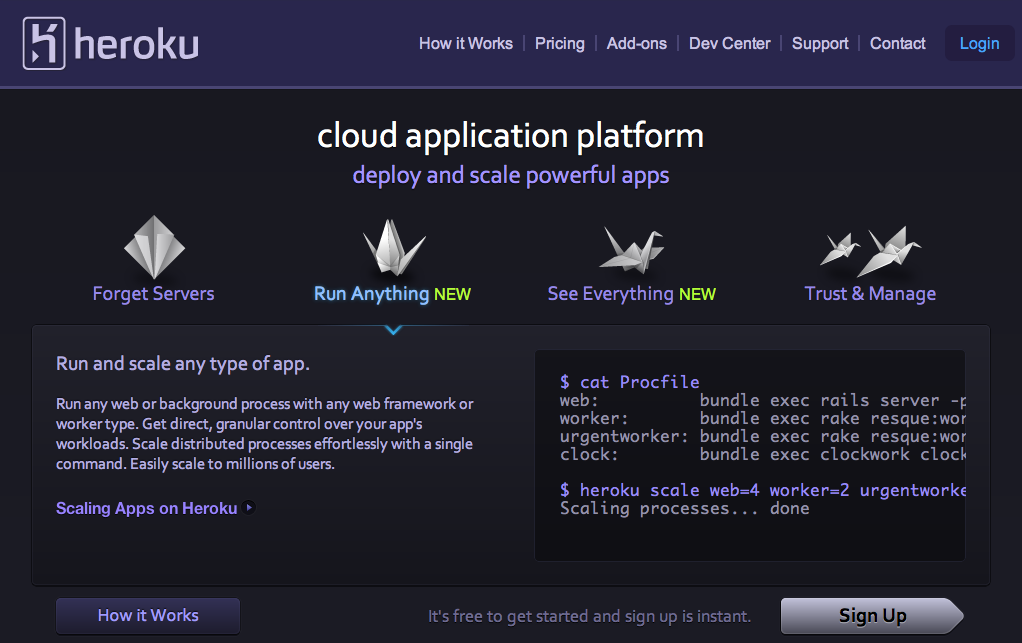Click inside the Procfile terminal code block

(x=750, y=455)
